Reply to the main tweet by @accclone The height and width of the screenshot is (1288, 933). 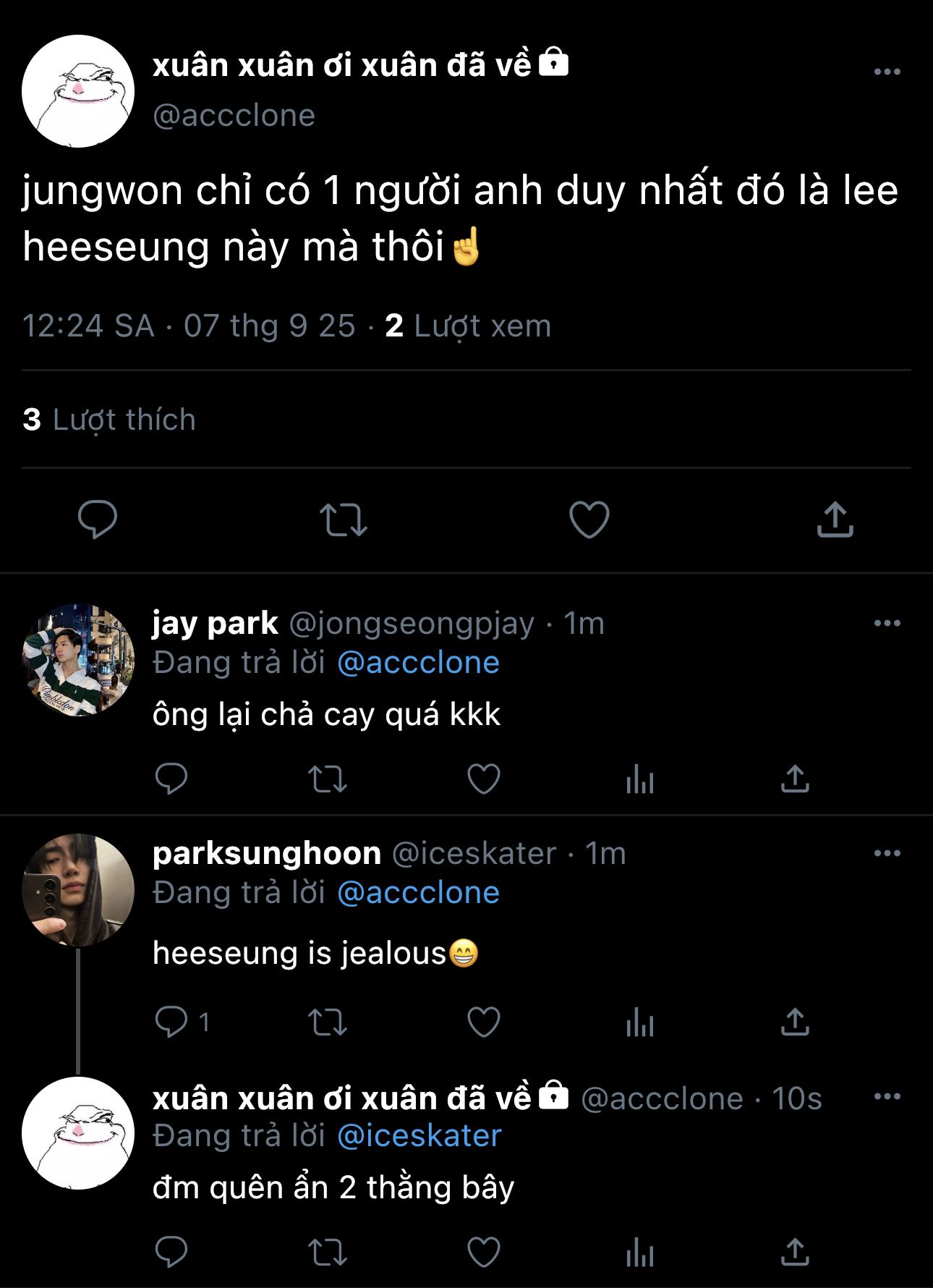click(98, 520)
